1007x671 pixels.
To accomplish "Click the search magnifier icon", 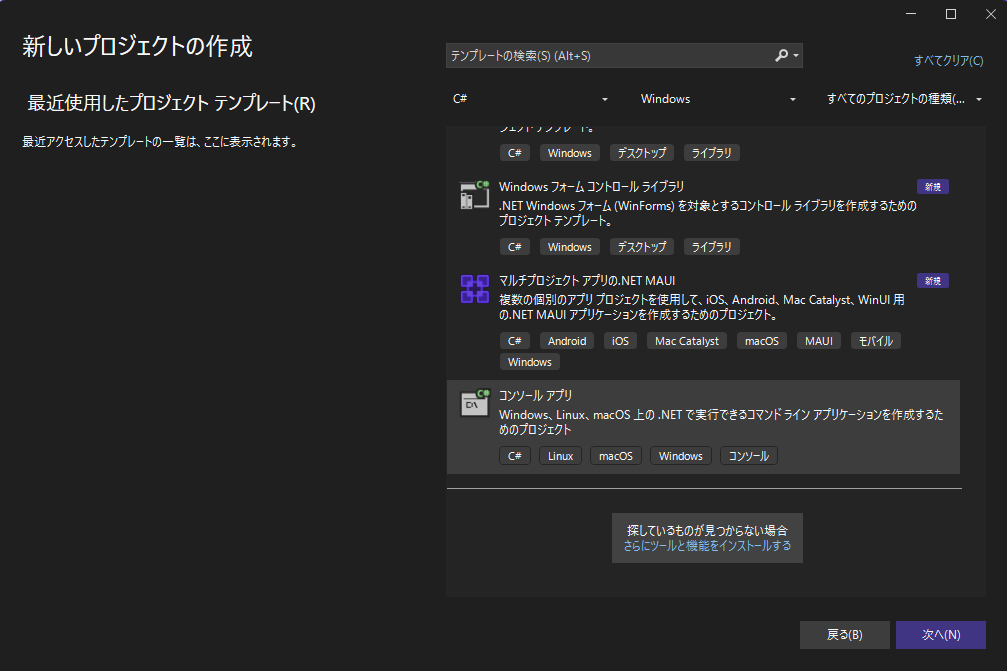I will pyautogui.click(x=783, y=55).
